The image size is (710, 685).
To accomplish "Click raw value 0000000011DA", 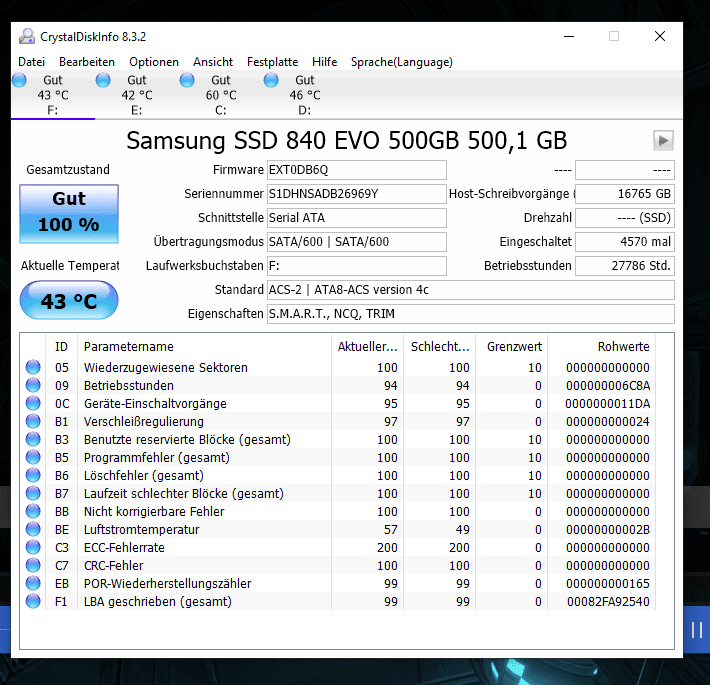I will point(608,404).
